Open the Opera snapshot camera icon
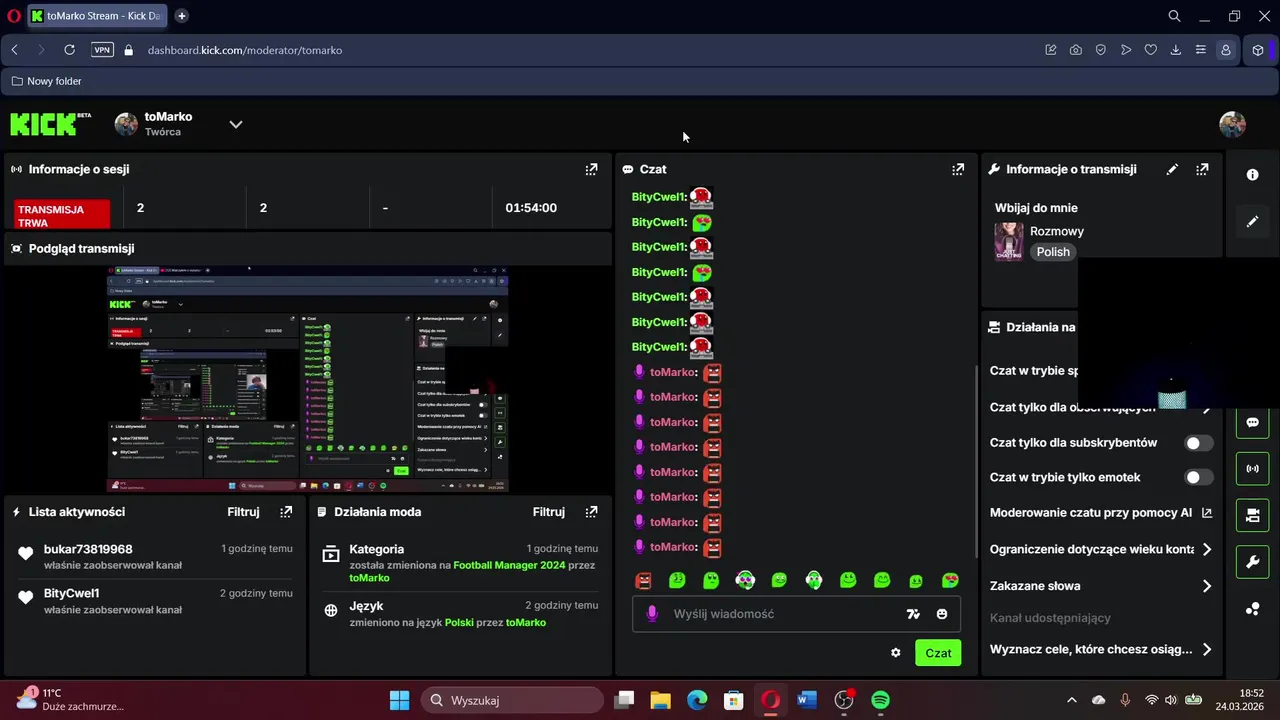 pyautogui.click(x=1075, y=50)
